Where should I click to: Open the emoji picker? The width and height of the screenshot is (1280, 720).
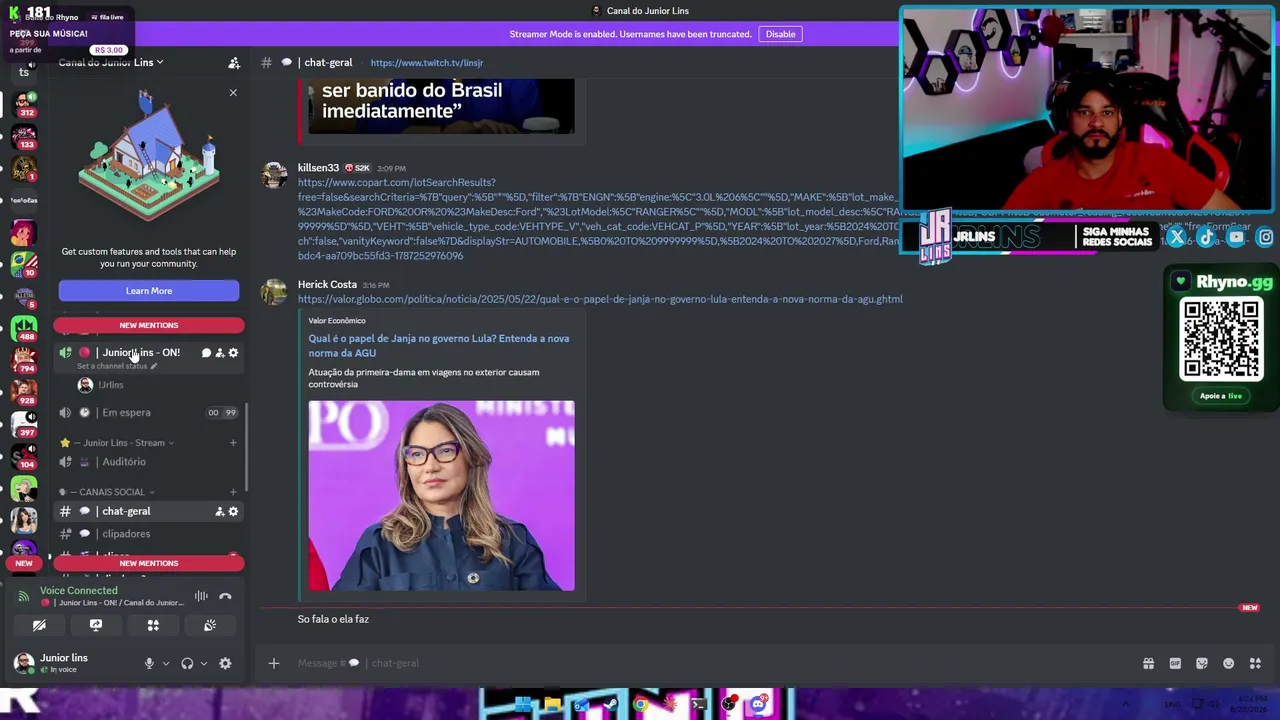[x=1229, y=663]
